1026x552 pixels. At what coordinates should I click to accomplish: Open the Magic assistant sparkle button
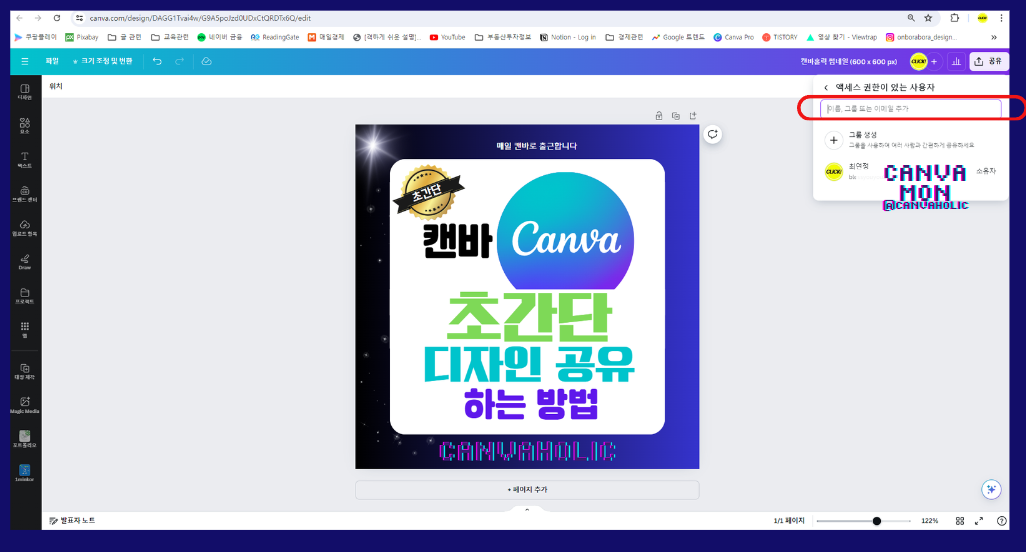coord(991,489)
